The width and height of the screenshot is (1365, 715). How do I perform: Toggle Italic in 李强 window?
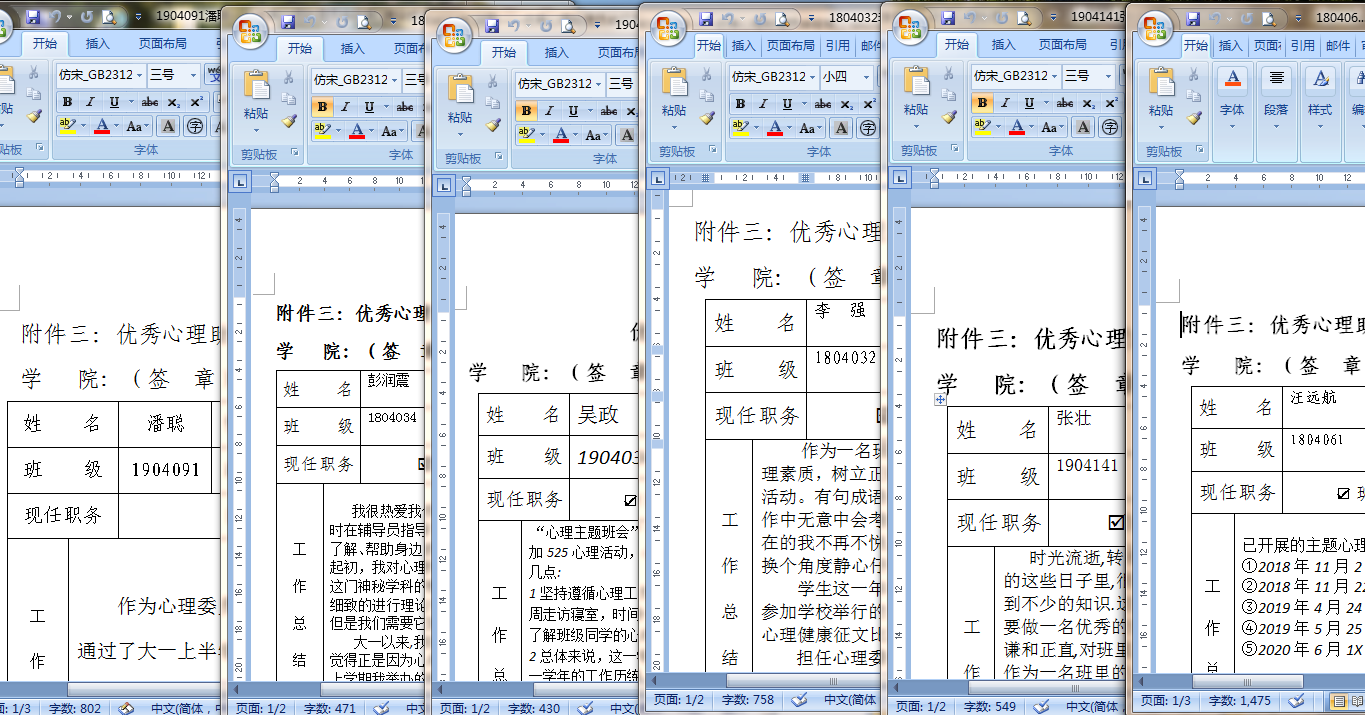[763, 103]
